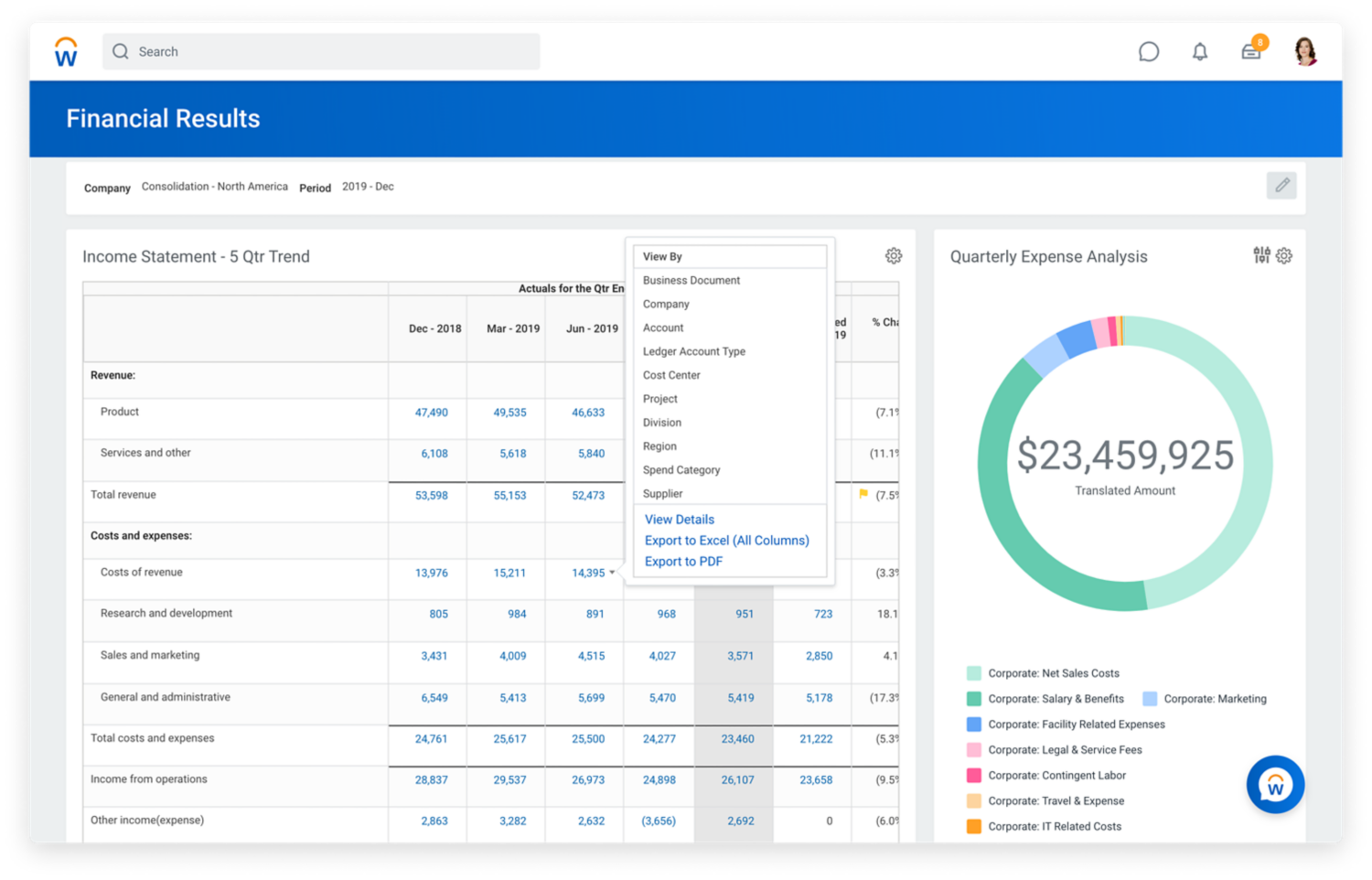Click the View Details link

[x=679, y=519]
